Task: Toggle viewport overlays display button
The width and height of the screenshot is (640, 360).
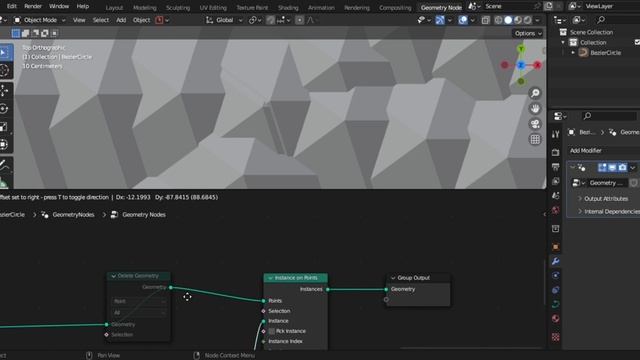Action: tap(463, 20)
